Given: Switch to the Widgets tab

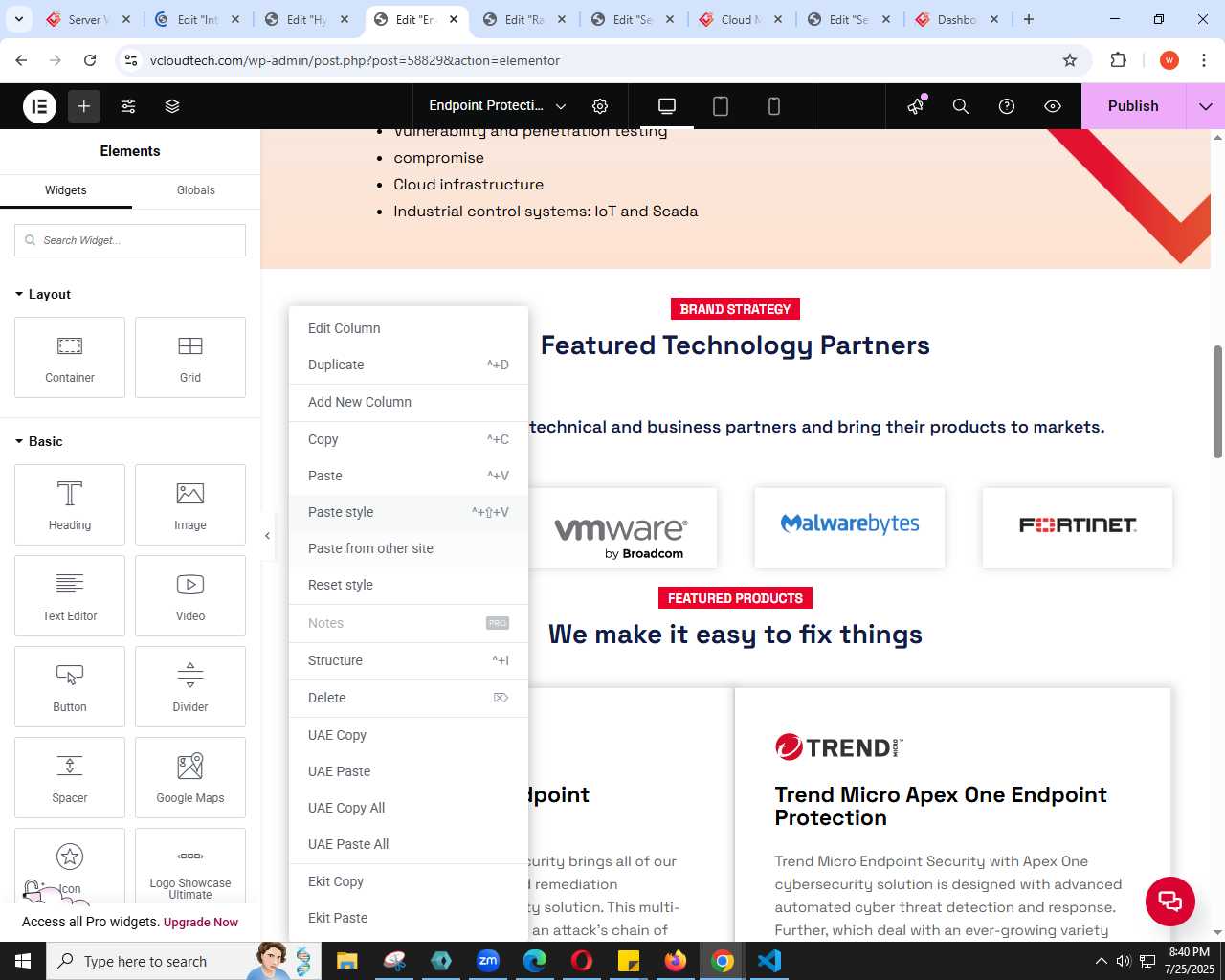Looking at the screenshot, I should [66, 190].
